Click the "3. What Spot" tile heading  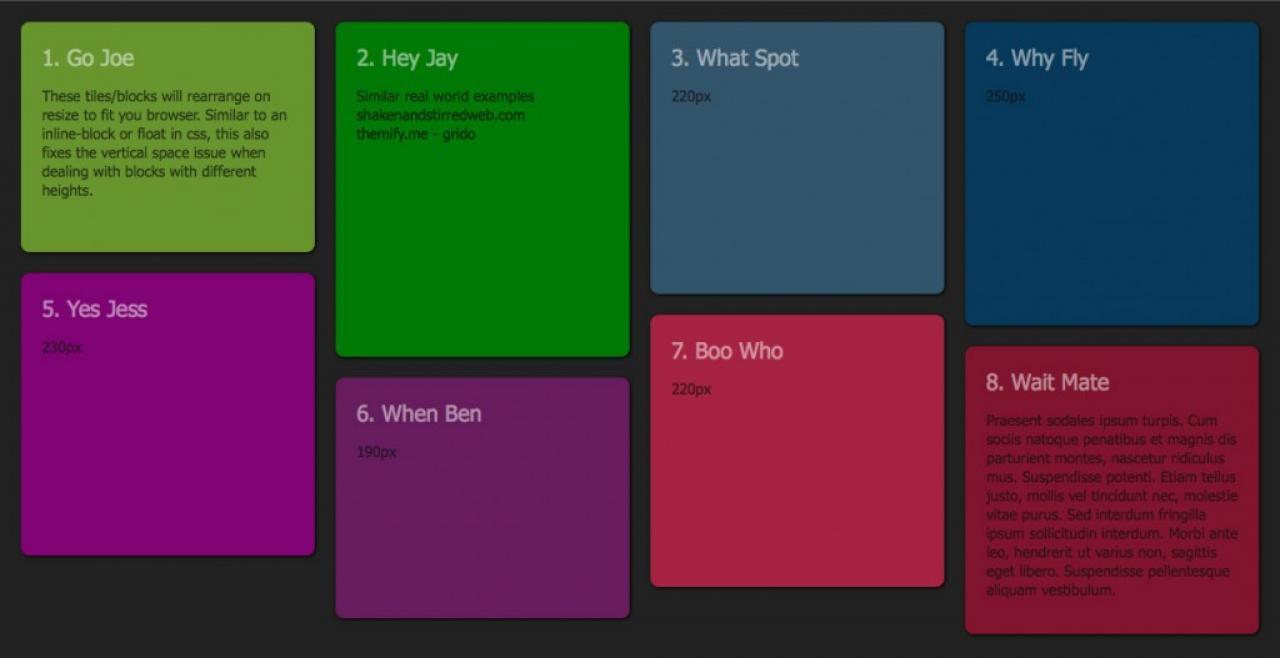(735, 58)
